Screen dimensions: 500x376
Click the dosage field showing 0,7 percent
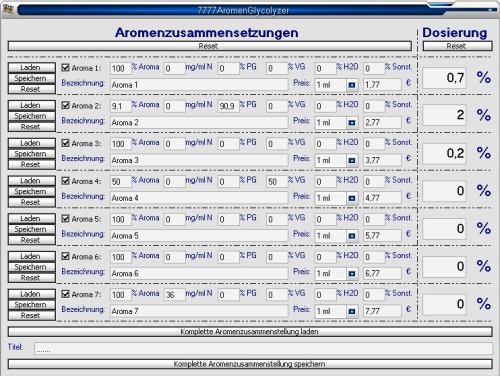(x=444, y=78)
